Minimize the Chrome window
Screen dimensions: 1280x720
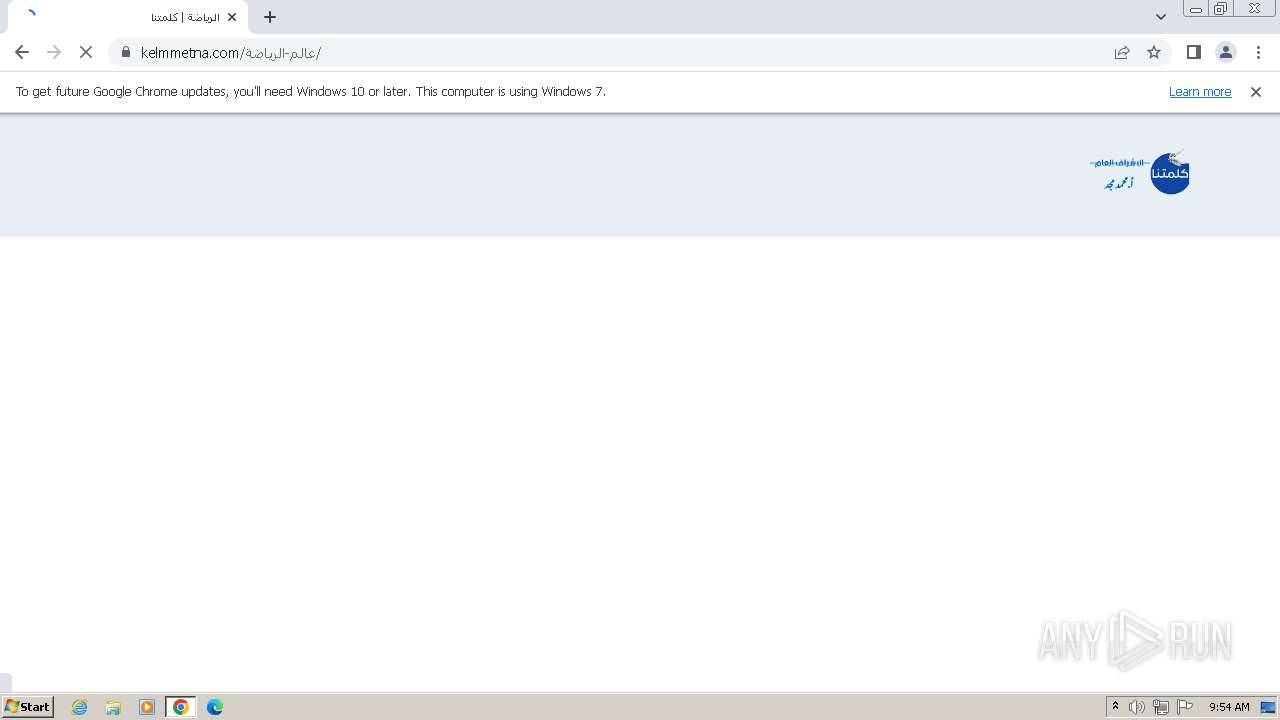point(1196,9)
